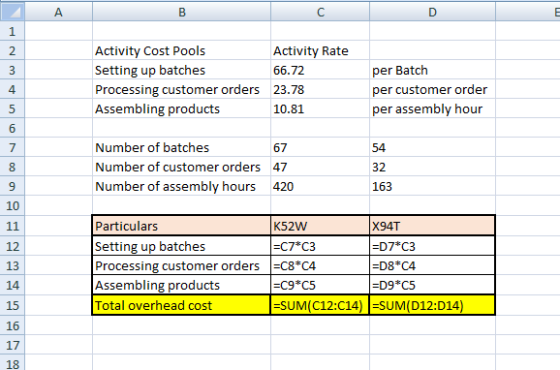Select row 1 header
This screenshot has height=370, width=560.
click(x=12, y=31)
